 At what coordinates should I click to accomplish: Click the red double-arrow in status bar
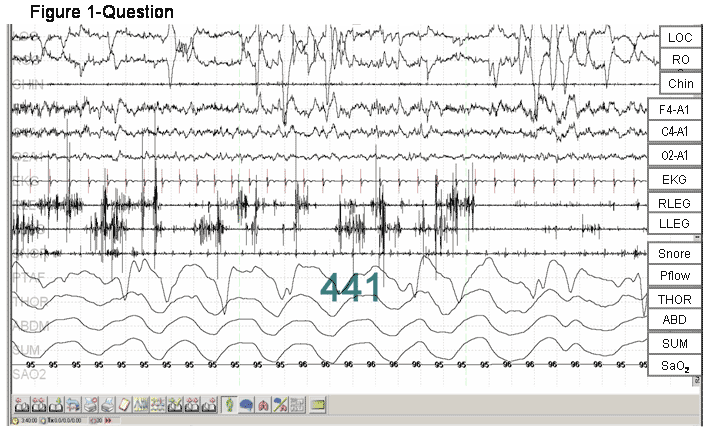(108, 421)
